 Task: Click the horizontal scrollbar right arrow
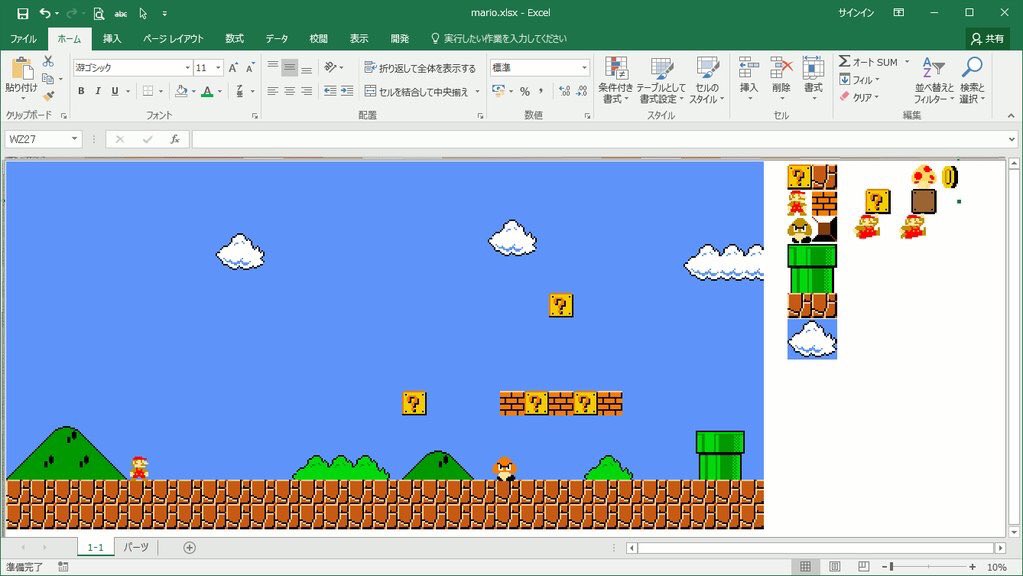point(1000,548)
